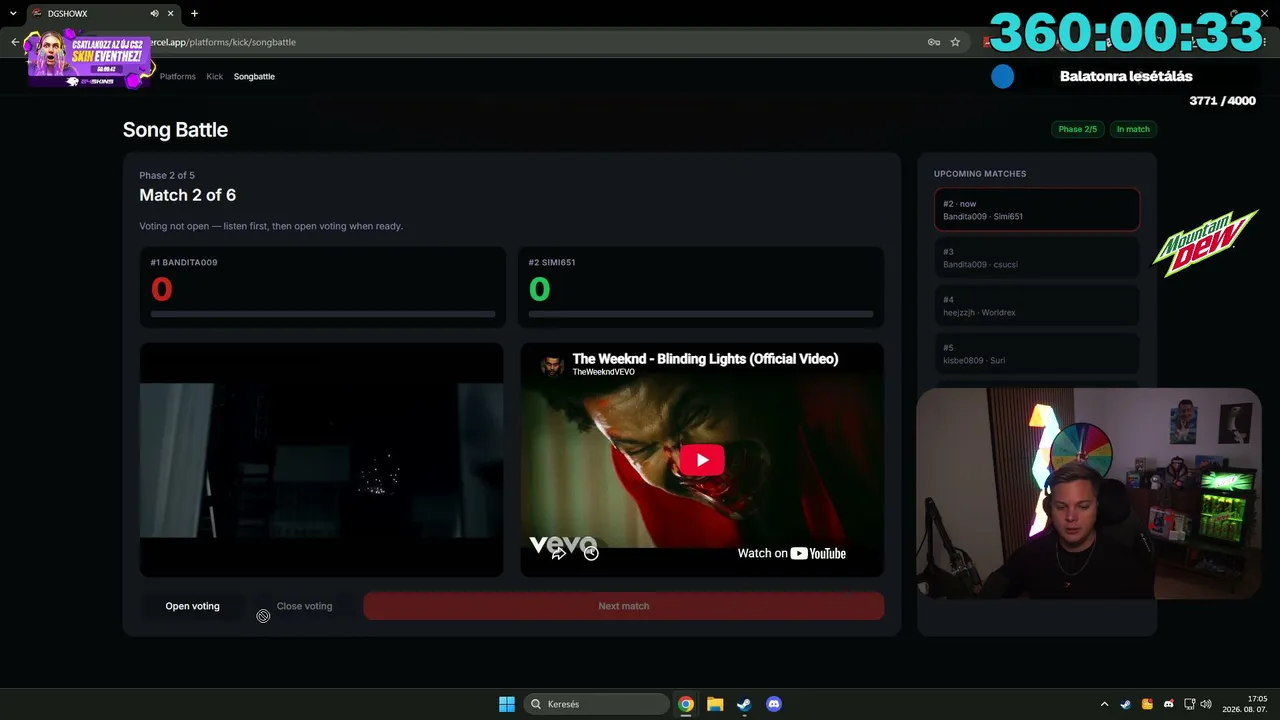1280x720 pixels.
Task: Select upcoming match heejzzjh vs Worldrex
Action: point(1037,306)
